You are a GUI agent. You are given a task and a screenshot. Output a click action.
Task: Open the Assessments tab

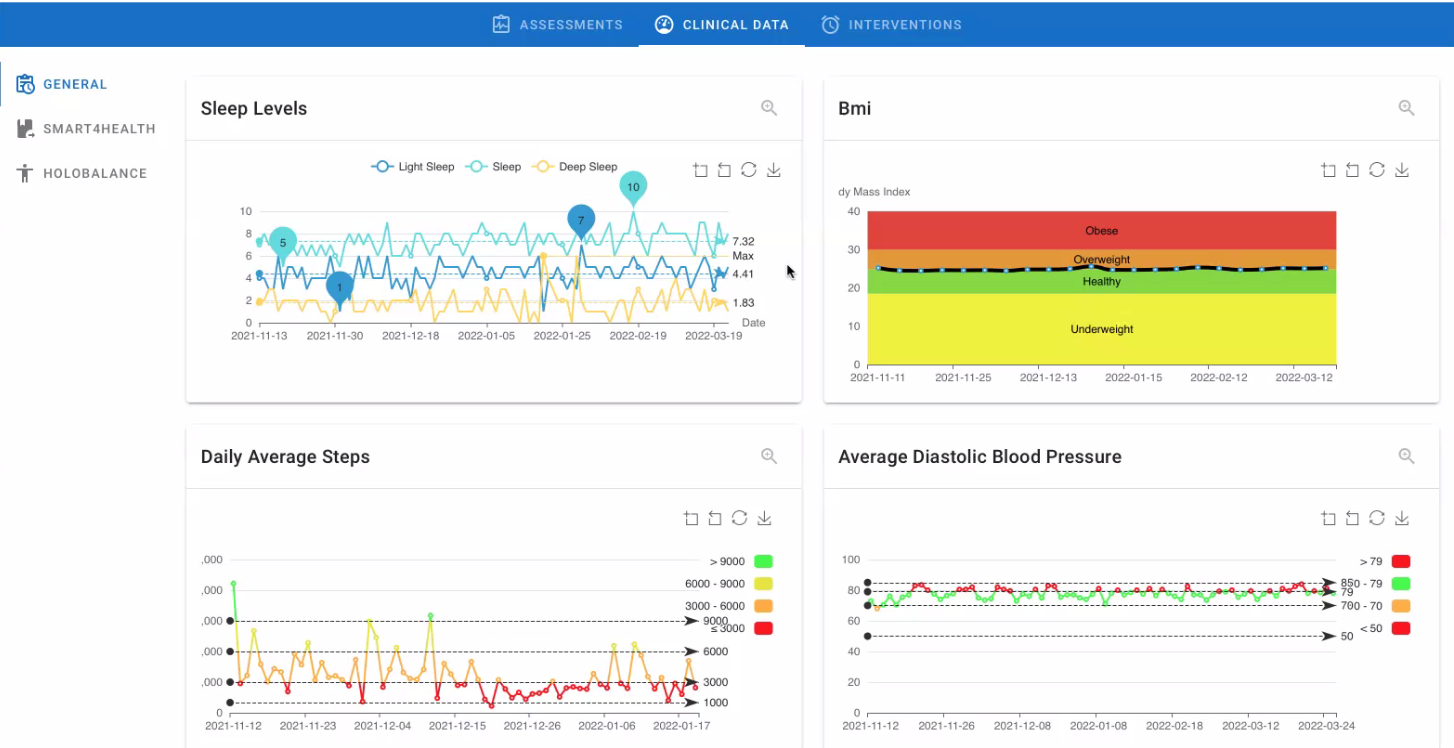[x=557, y=24]
